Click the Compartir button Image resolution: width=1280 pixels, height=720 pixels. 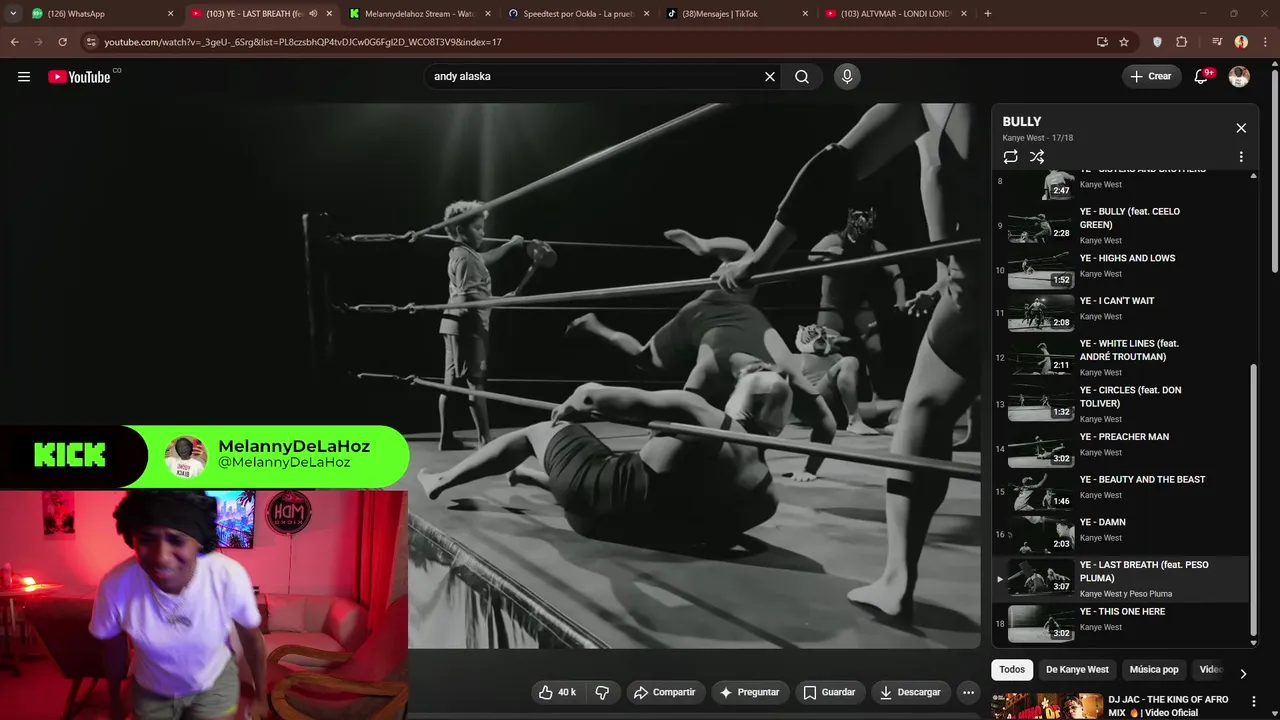(664, 692)
